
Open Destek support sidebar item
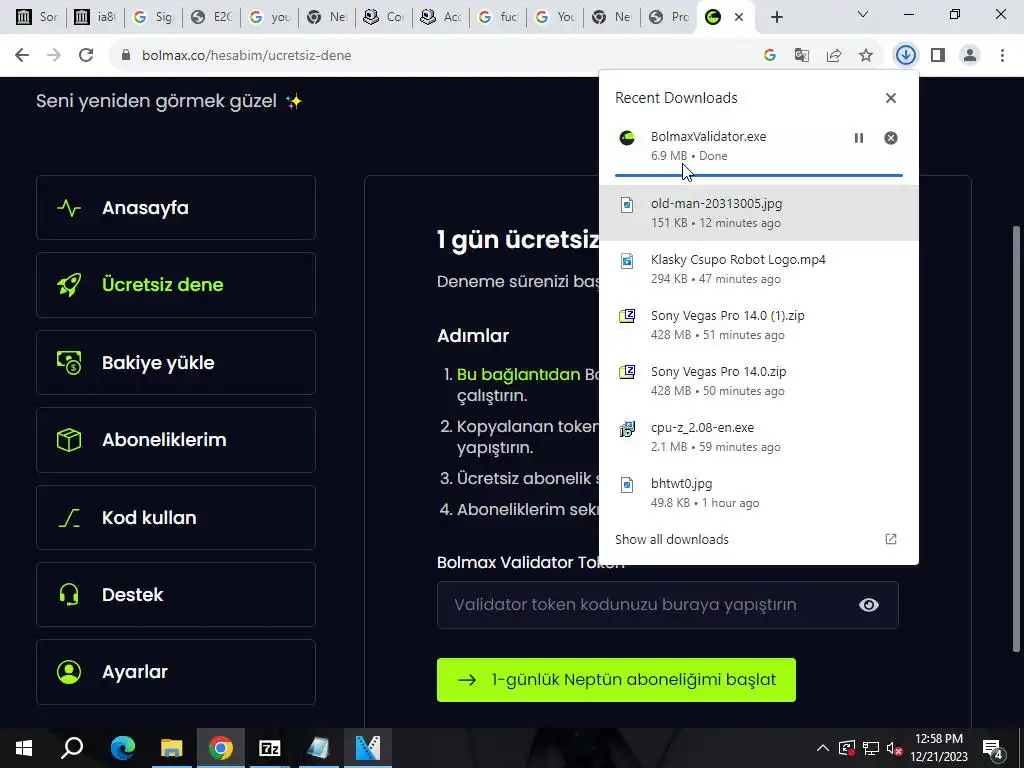(x=176, y=594)
